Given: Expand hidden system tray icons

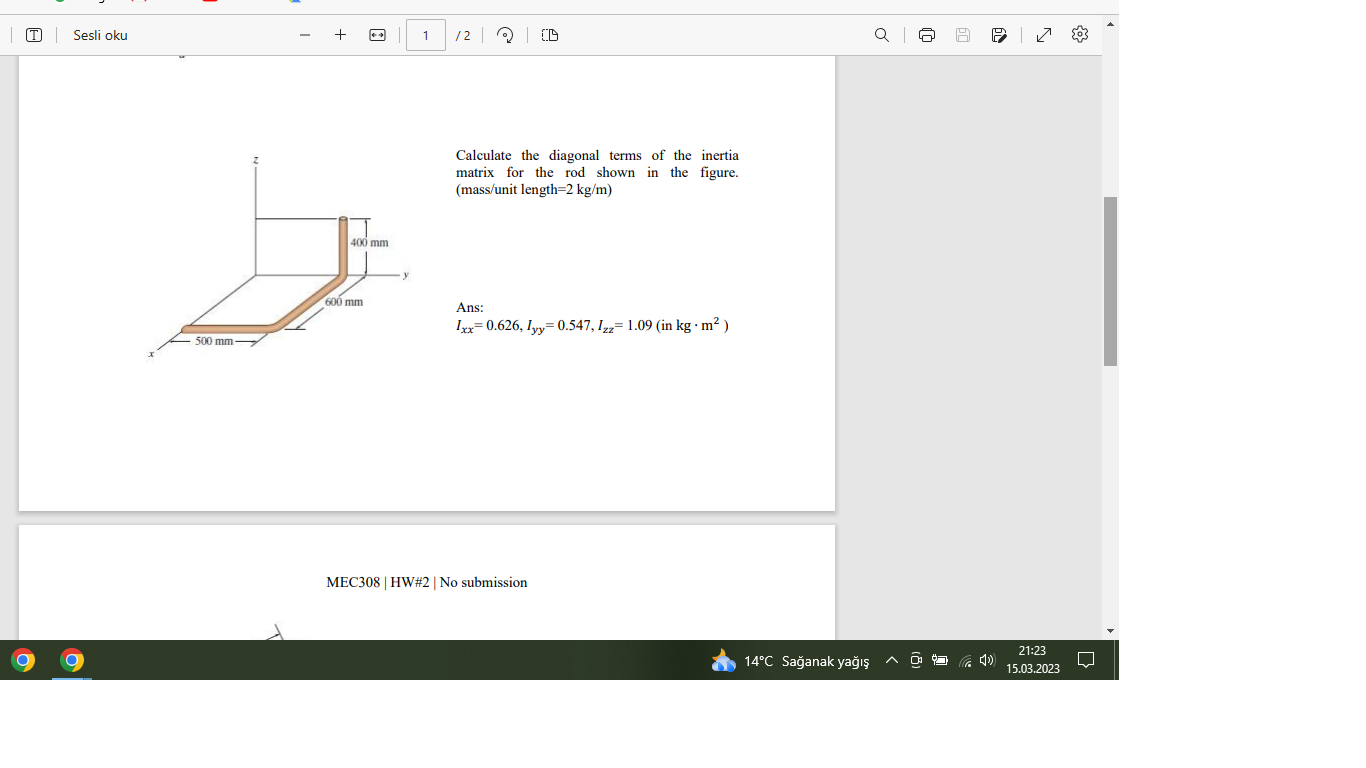Looking at the screenshot, I should point(890,661).
